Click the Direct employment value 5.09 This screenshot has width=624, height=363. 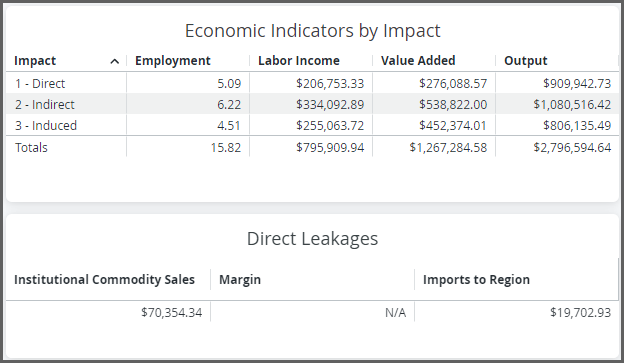(x=229, y=84)
